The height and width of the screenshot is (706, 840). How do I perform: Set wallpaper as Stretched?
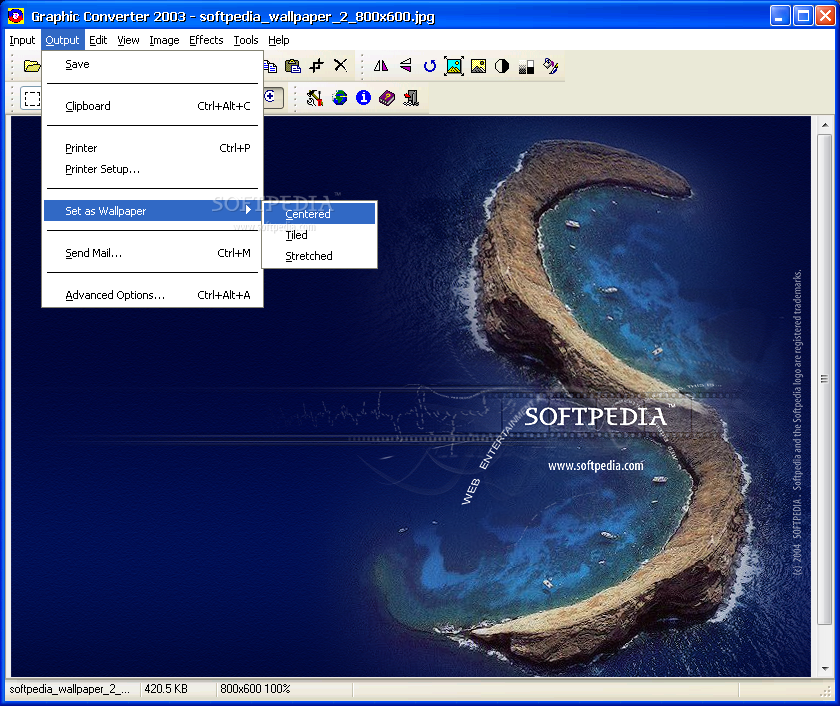click(320, 256)
